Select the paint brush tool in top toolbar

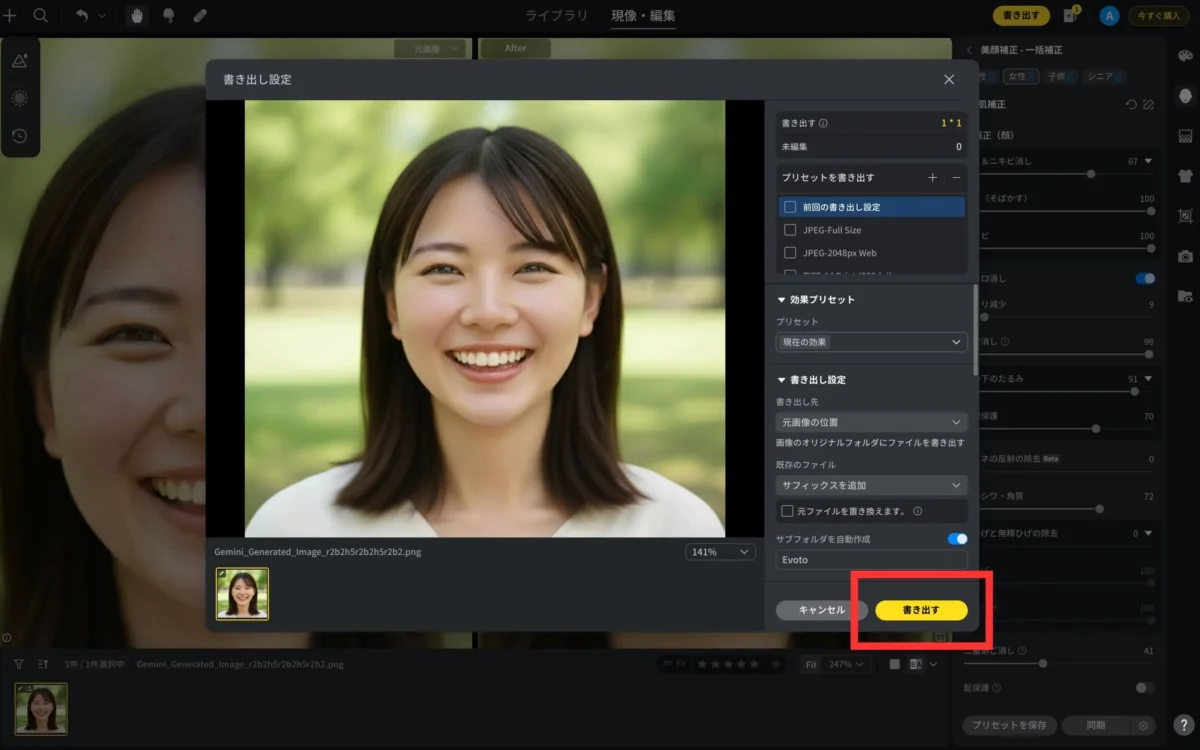(168, 15)
